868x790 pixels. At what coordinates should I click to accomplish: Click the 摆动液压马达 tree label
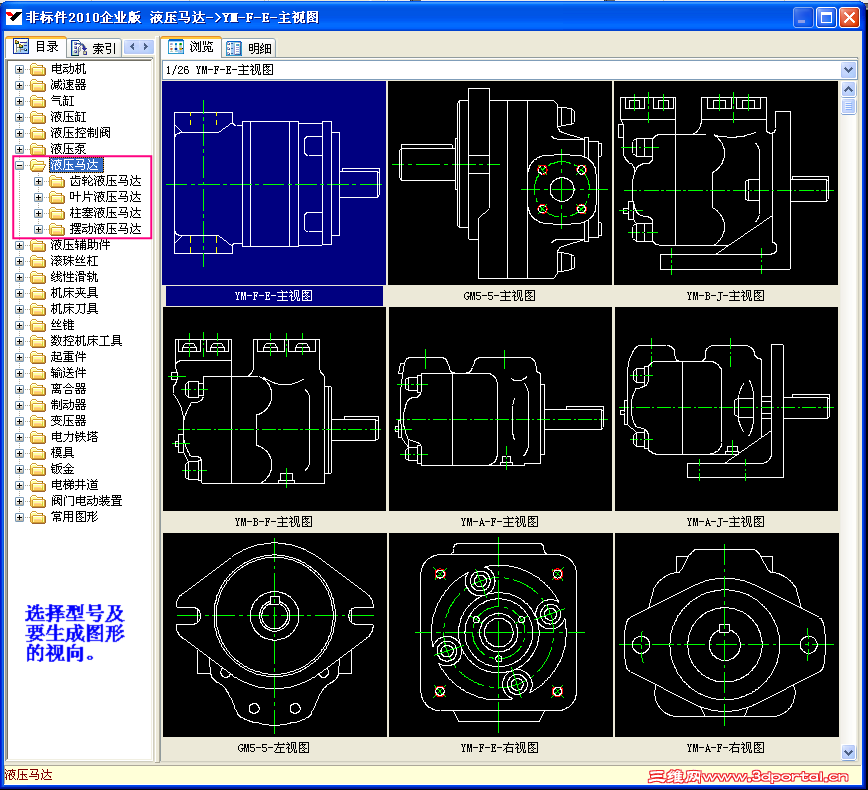(x=105, y=229)
